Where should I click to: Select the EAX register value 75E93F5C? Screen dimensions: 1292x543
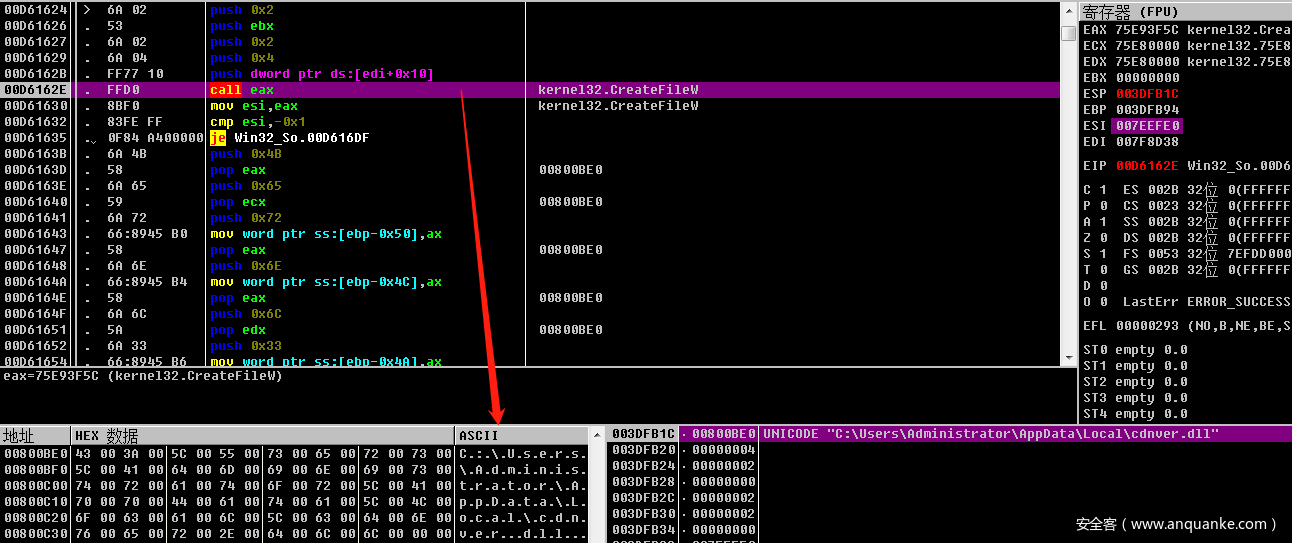click(x=1145, y=30)
